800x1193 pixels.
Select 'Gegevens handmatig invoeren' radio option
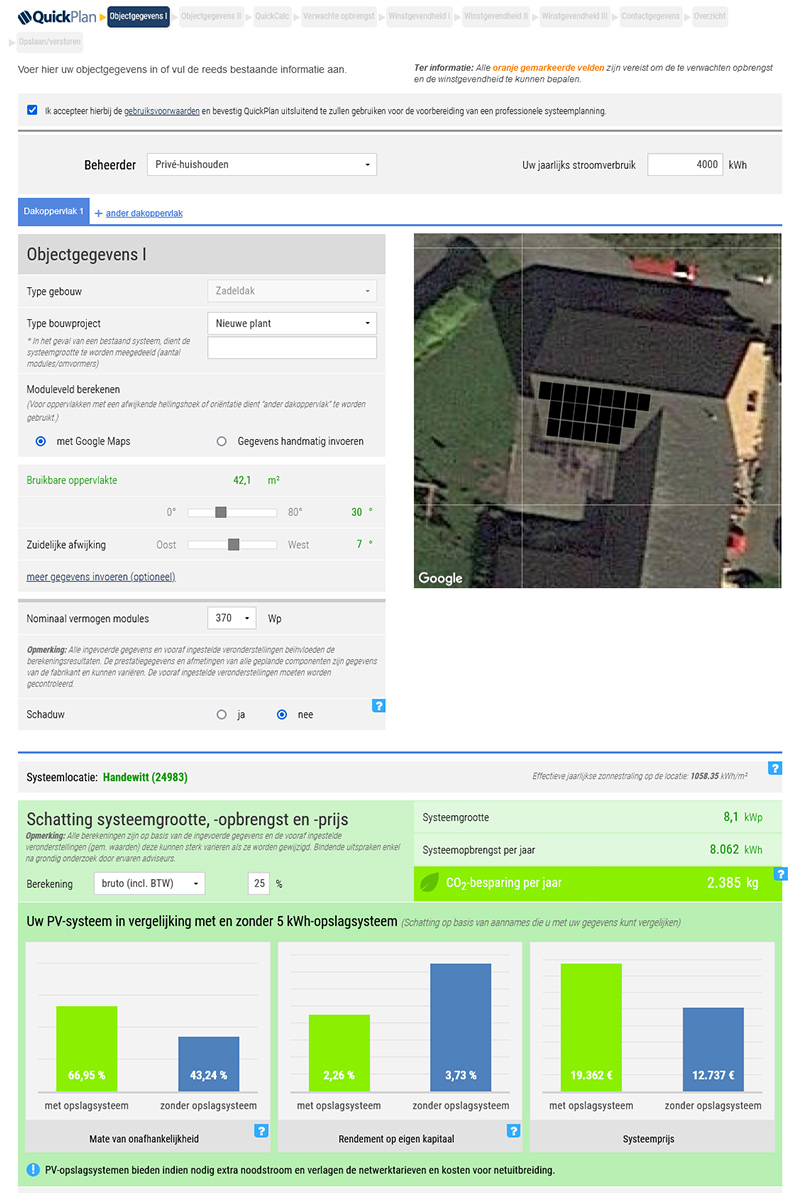tap(222, 441)
